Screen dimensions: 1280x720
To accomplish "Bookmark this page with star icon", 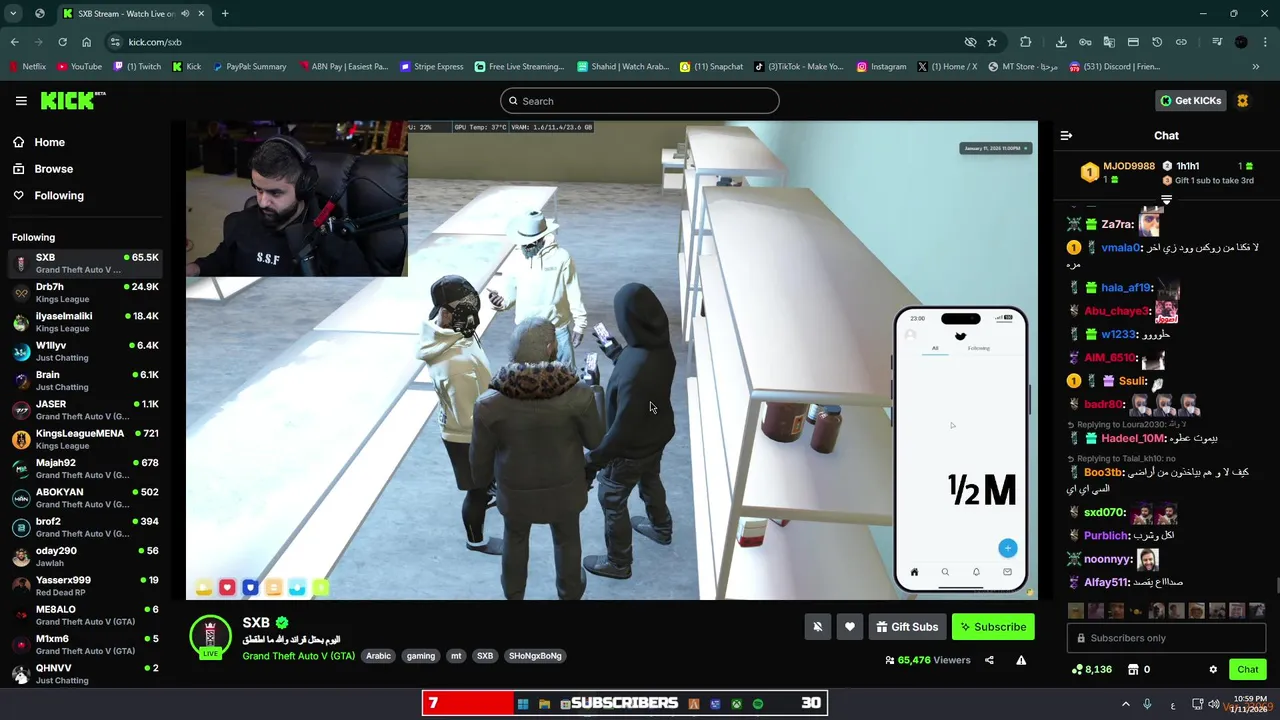I will [x=992, y=42].
